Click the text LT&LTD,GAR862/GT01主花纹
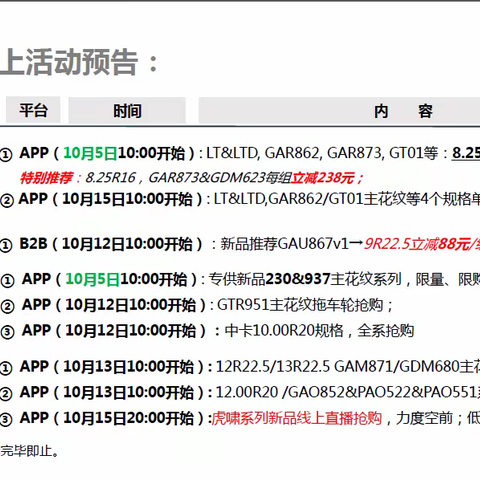The image size is (480, 480). coord(310,199)
